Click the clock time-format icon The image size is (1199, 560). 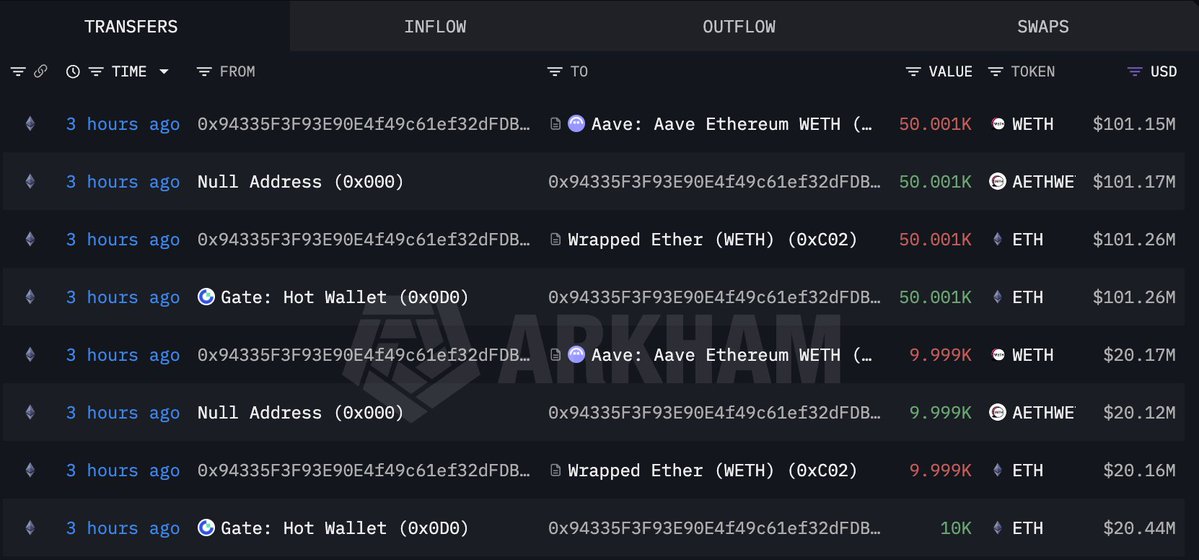point(73,72)
